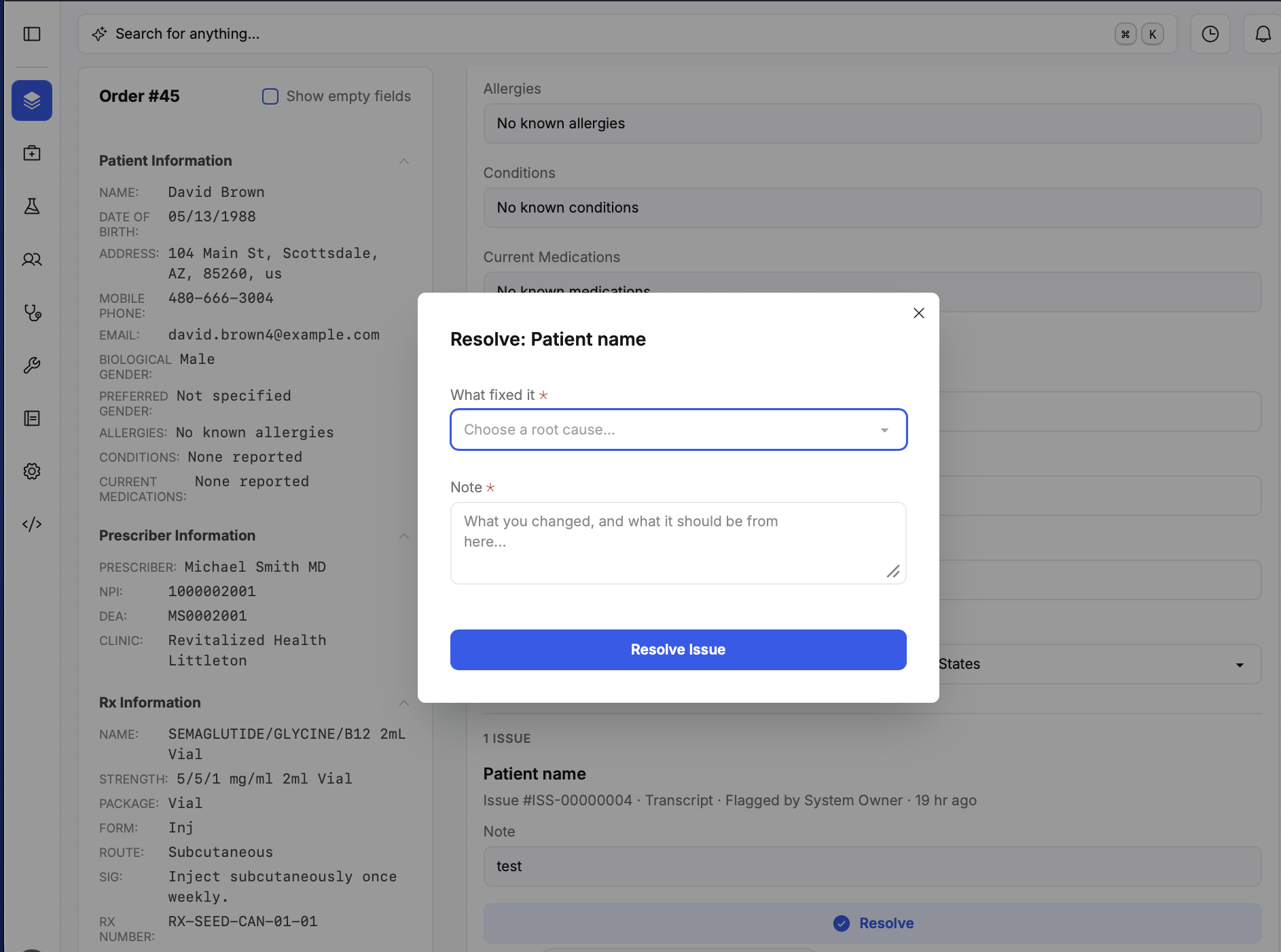Open the document list sidebar icon
Screen dimensions: 1281x952
pos(32,418)
